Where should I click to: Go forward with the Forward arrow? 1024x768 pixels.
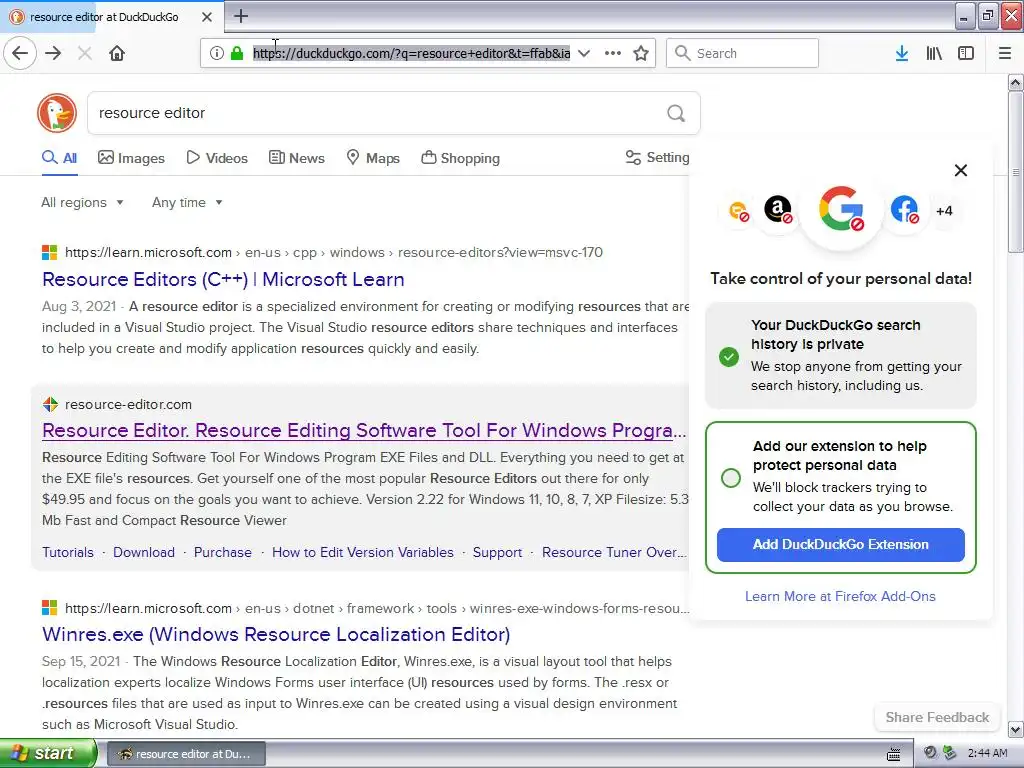[x=54, y=53]
